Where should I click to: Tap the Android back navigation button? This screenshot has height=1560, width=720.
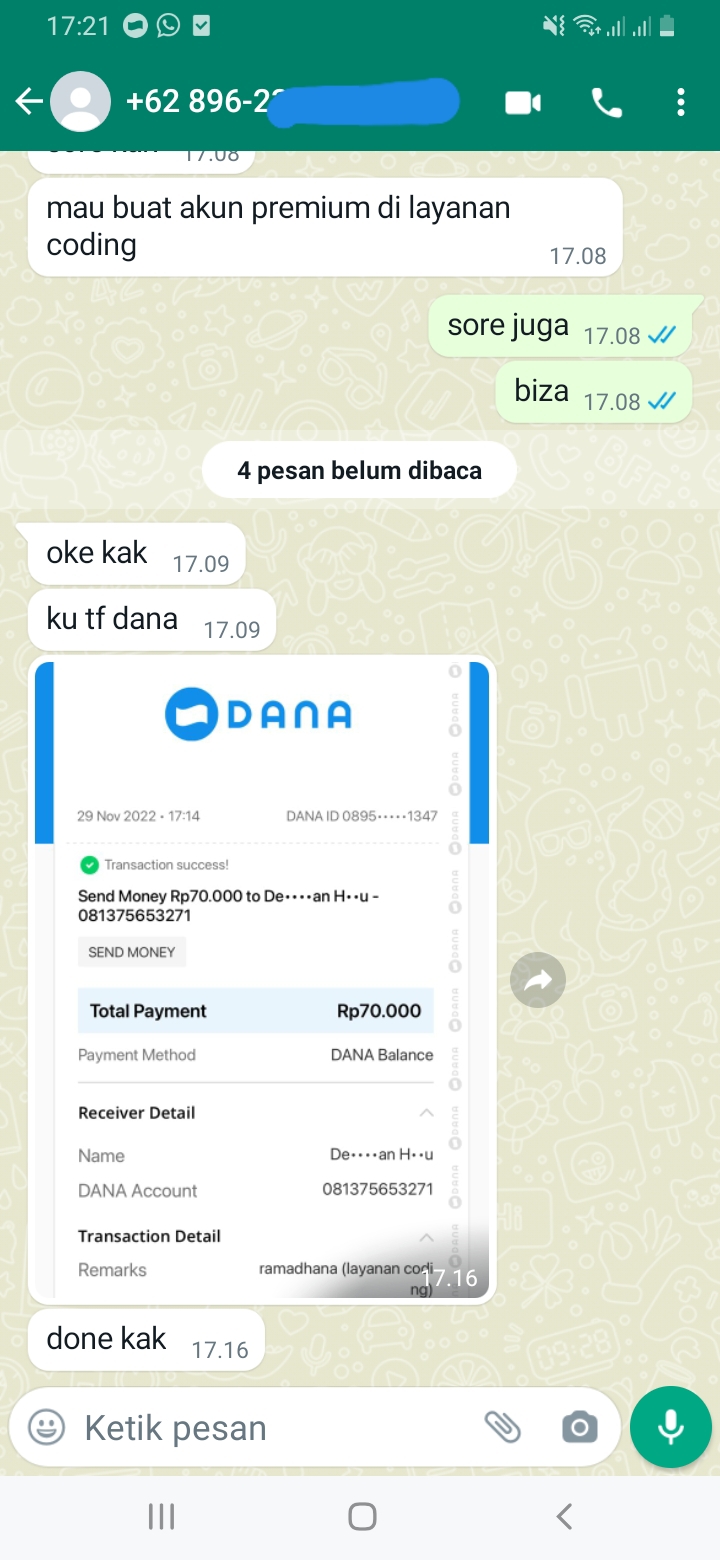click(x=564, y=1517)
